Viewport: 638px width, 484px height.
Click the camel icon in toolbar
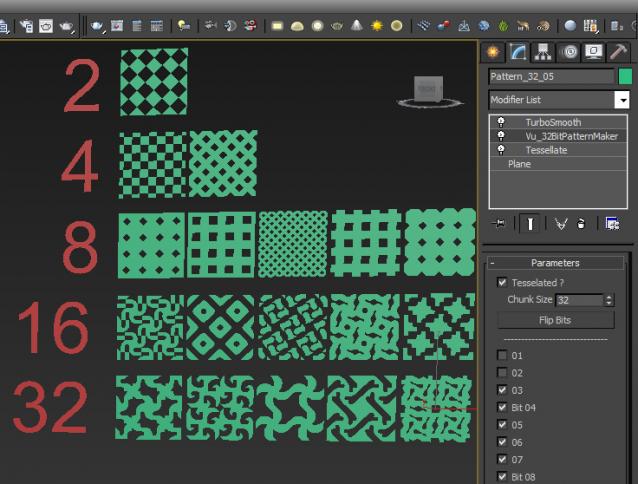click(523, 26)
